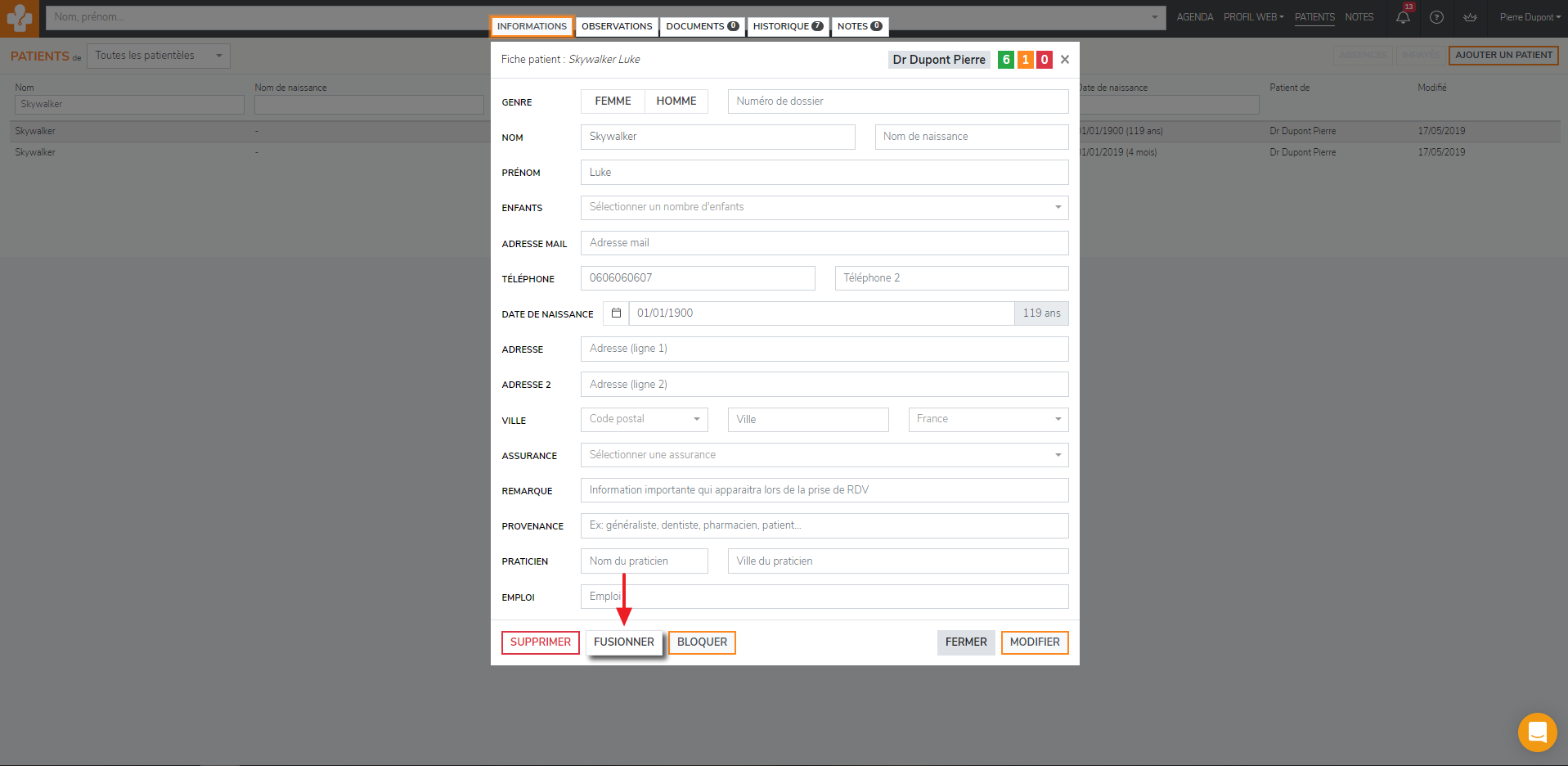This screenshot has height=766, width=1568.
Task: Click the green badge showing 6
Action: [x=1006, y=60]
